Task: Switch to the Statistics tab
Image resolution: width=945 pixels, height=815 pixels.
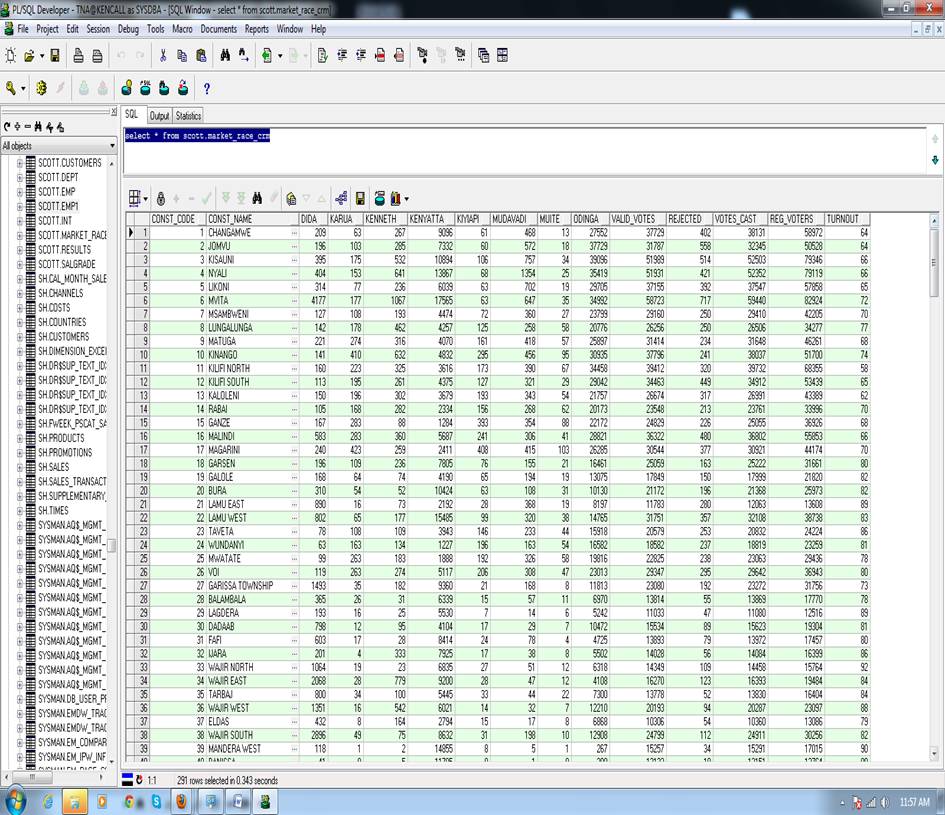Action: pyautogui.click(x=188, y=116)
